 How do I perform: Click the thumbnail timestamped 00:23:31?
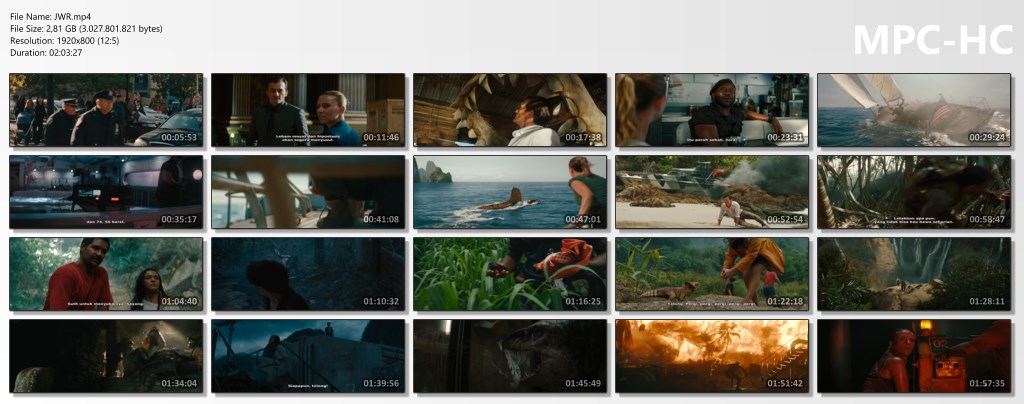(x=712, y=110)
